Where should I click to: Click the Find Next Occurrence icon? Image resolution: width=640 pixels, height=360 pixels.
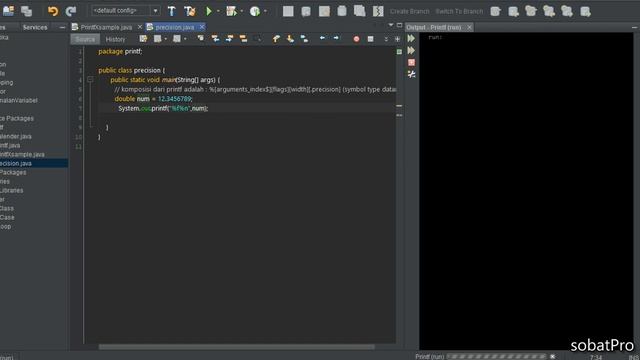[x=229, y=39]
